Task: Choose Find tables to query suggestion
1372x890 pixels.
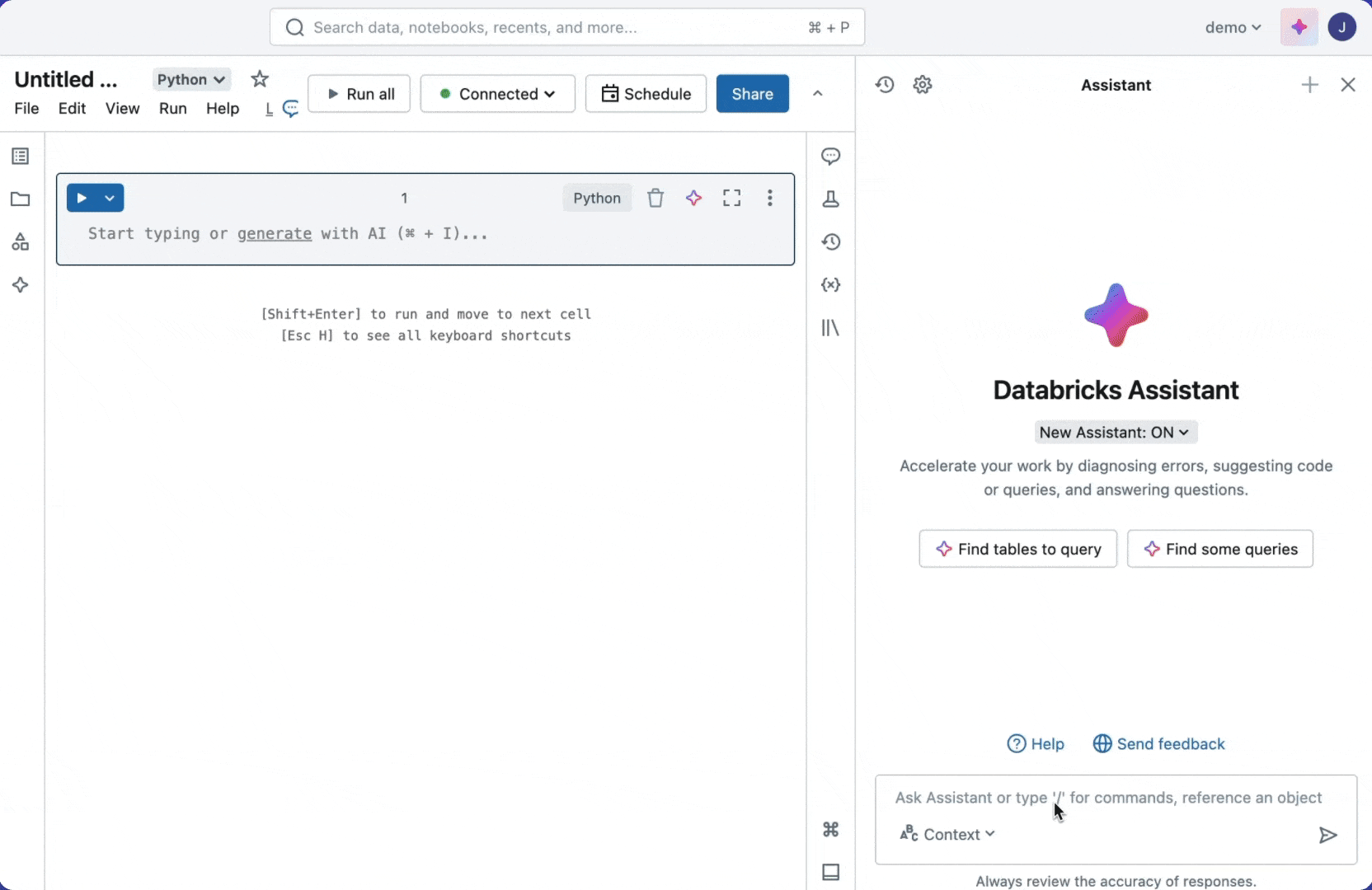Action: (x=1018, y=549)
